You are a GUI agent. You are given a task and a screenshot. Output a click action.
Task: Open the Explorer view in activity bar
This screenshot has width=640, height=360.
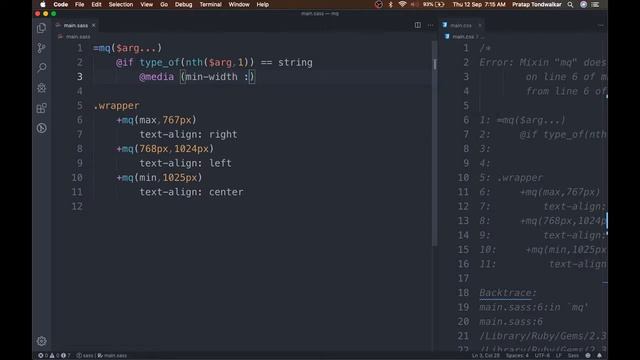click(42, 28)
